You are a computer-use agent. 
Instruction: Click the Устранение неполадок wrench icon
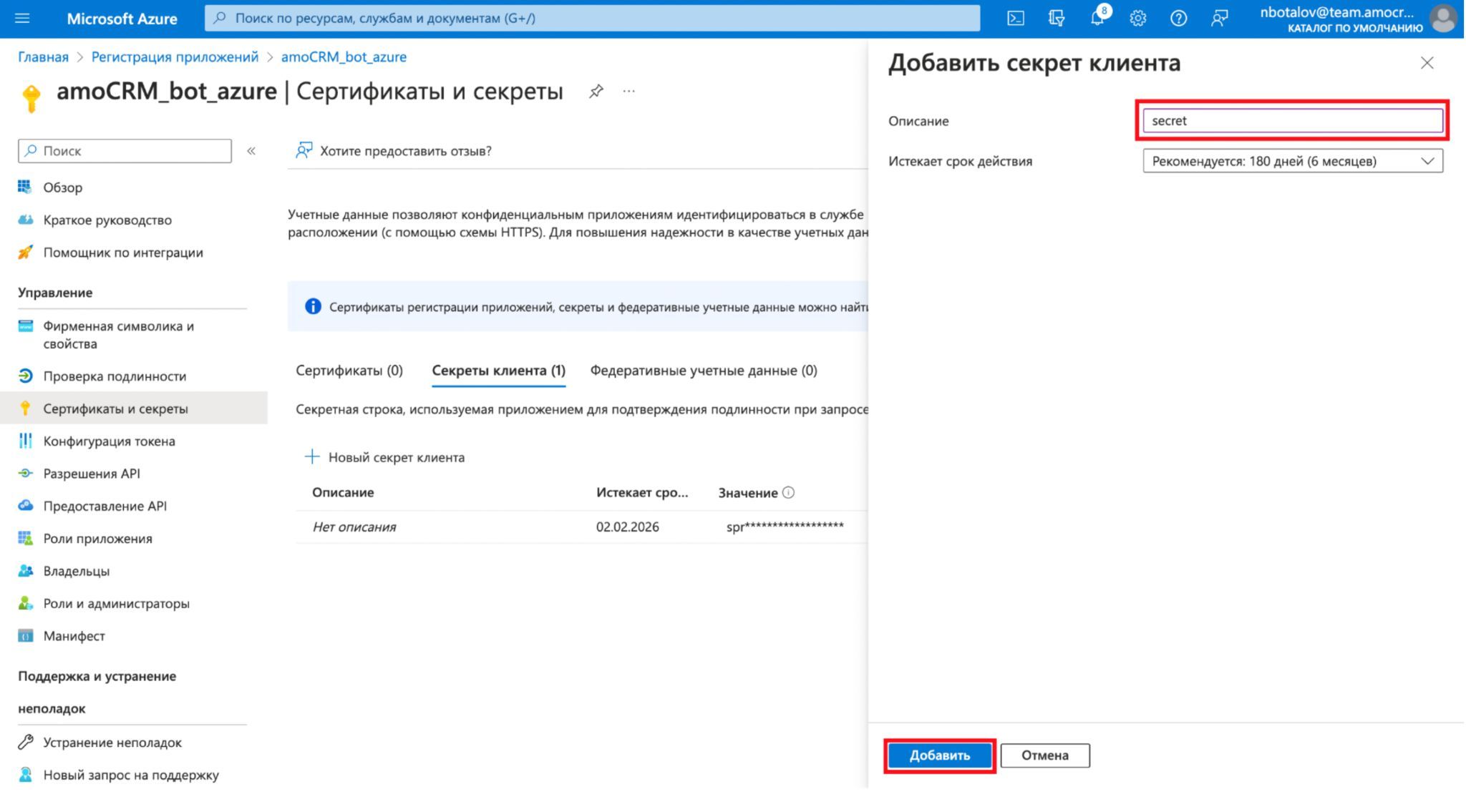(25, 742)
